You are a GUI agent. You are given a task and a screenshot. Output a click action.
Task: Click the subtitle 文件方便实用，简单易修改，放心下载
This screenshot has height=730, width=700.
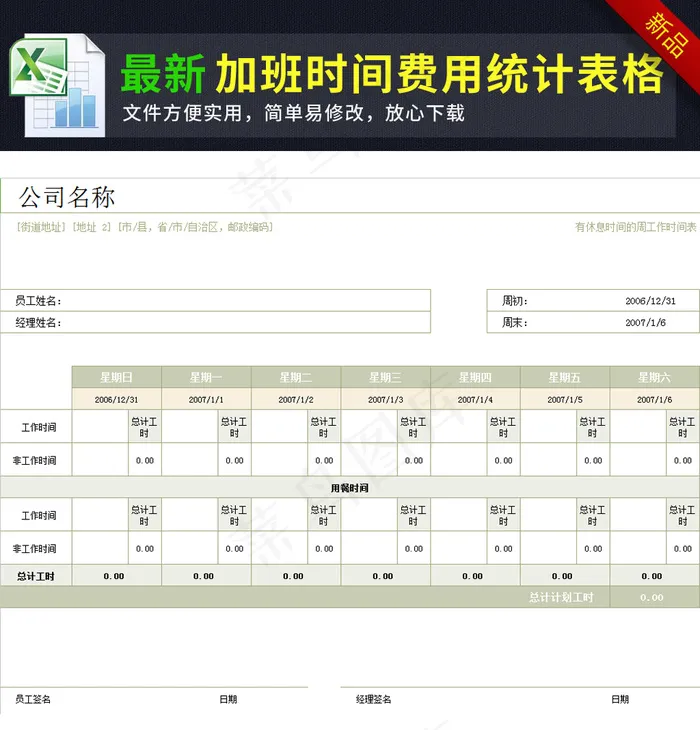point(293,113)
